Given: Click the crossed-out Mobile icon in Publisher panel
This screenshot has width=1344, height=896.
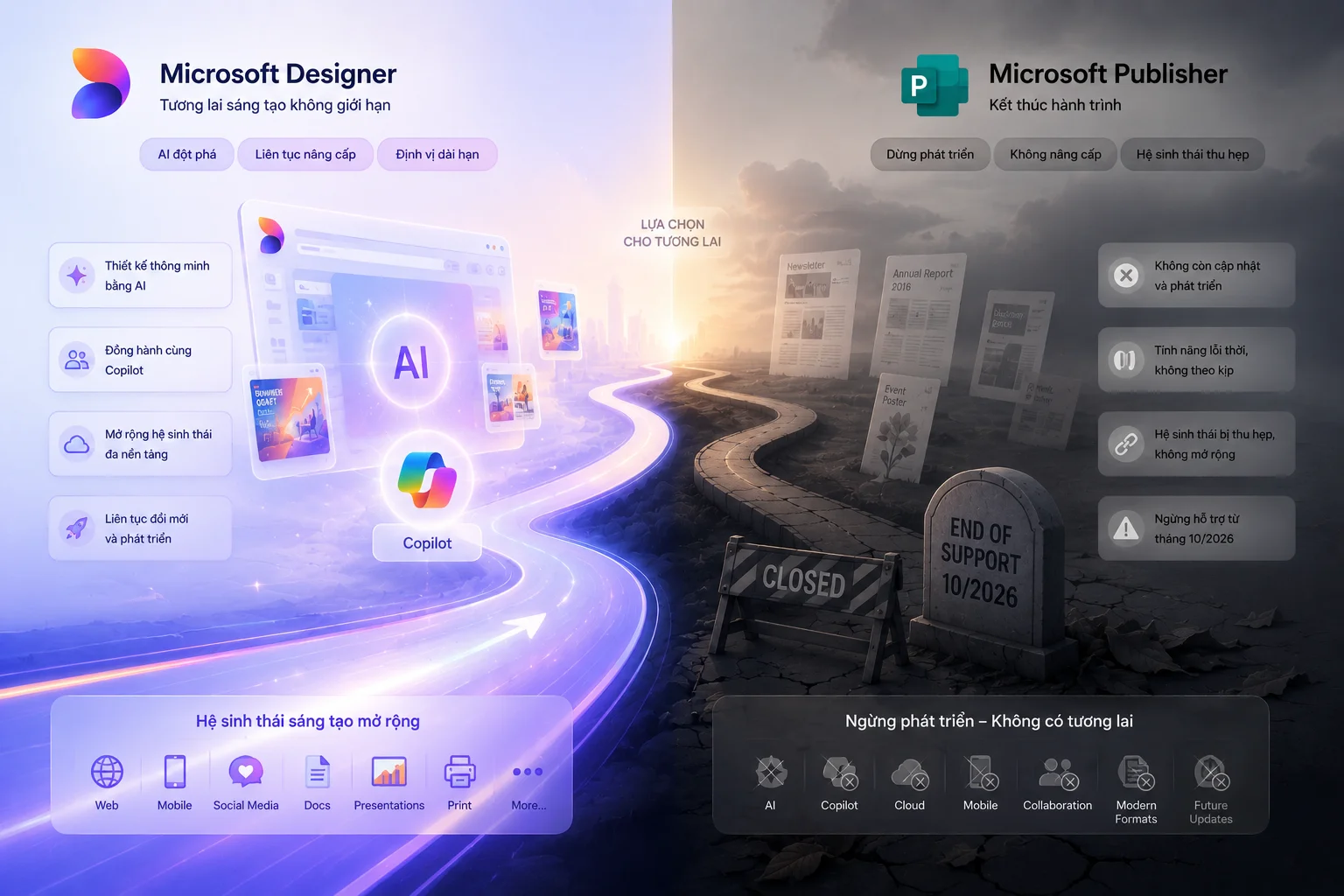Looking at the screenshot, I should [x=982, y=773].
